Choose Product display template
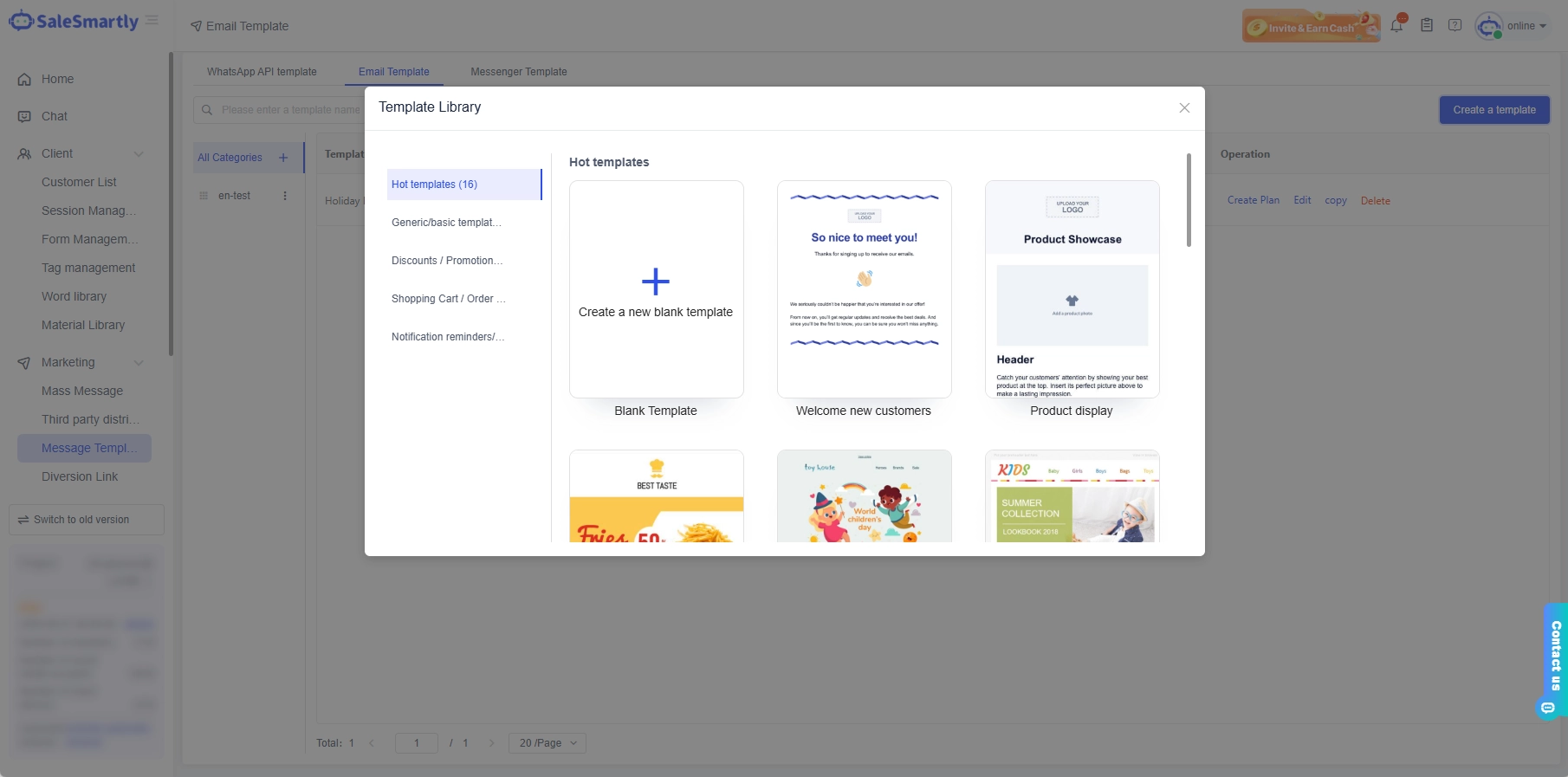This screenshot has height=777, width=1568. [x=1072, y=289]
